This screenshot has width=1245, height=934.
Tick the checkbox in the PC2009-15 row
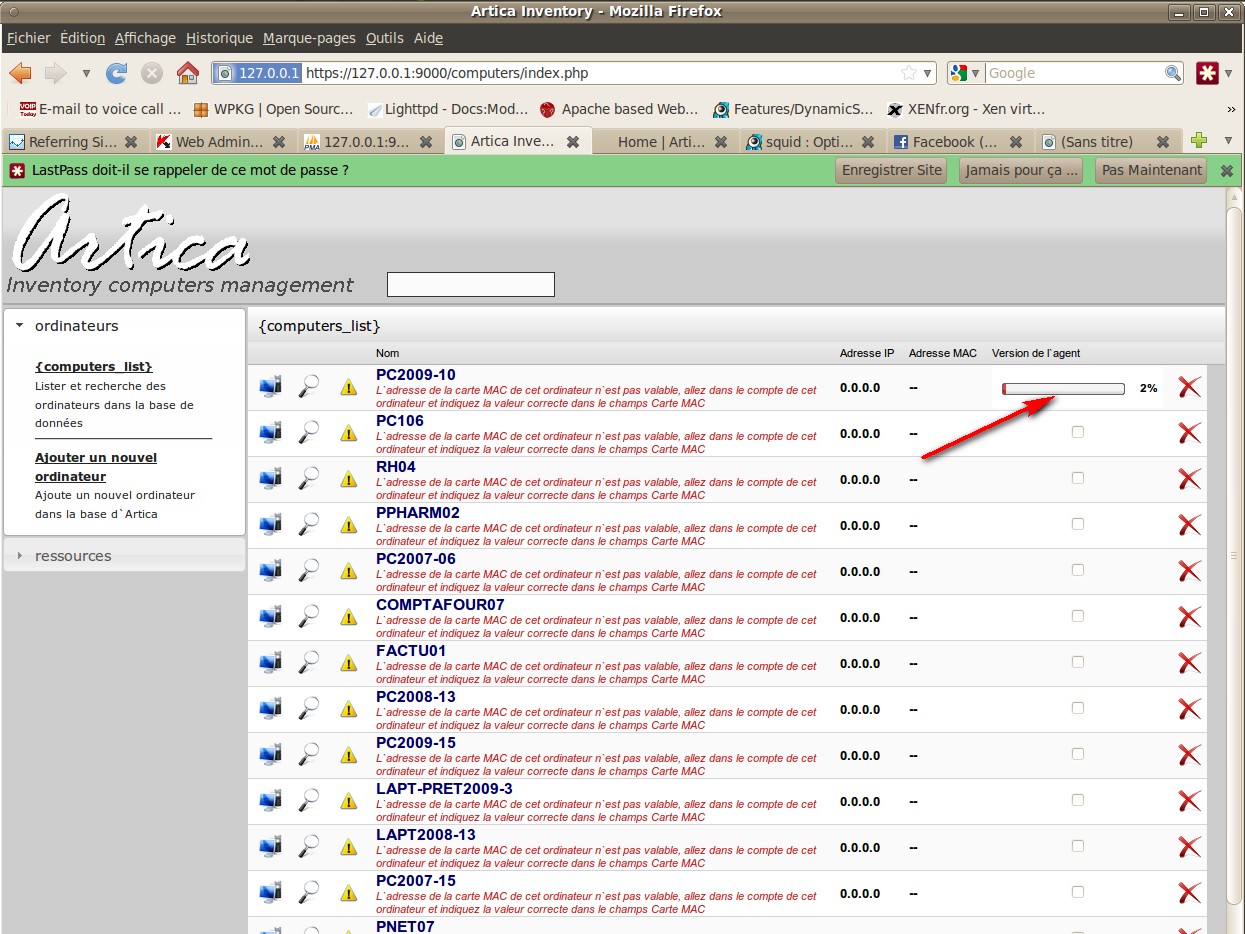1077,754
